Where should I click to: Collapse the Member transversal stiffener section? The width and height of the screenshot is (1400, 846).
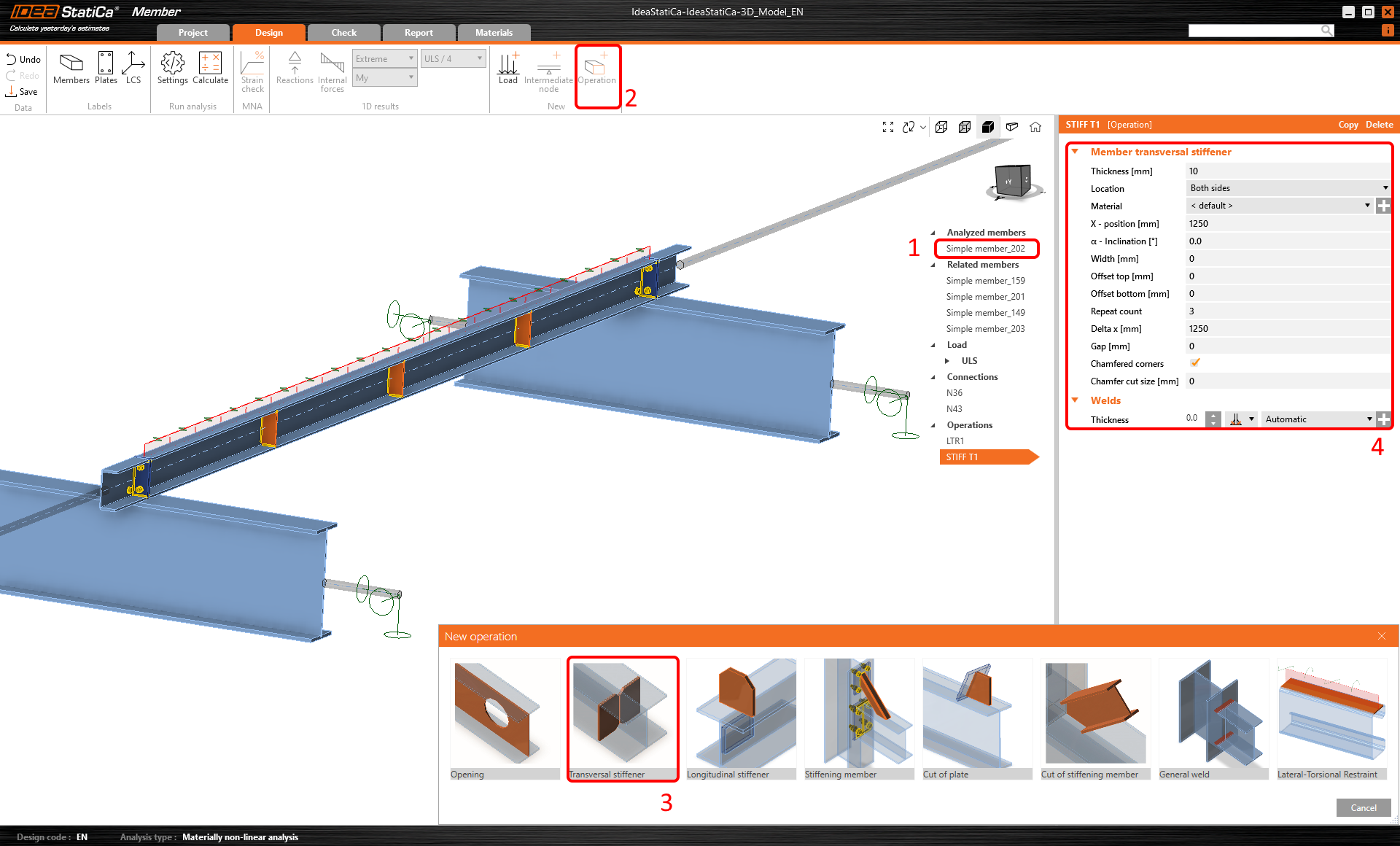point(1075,152)
